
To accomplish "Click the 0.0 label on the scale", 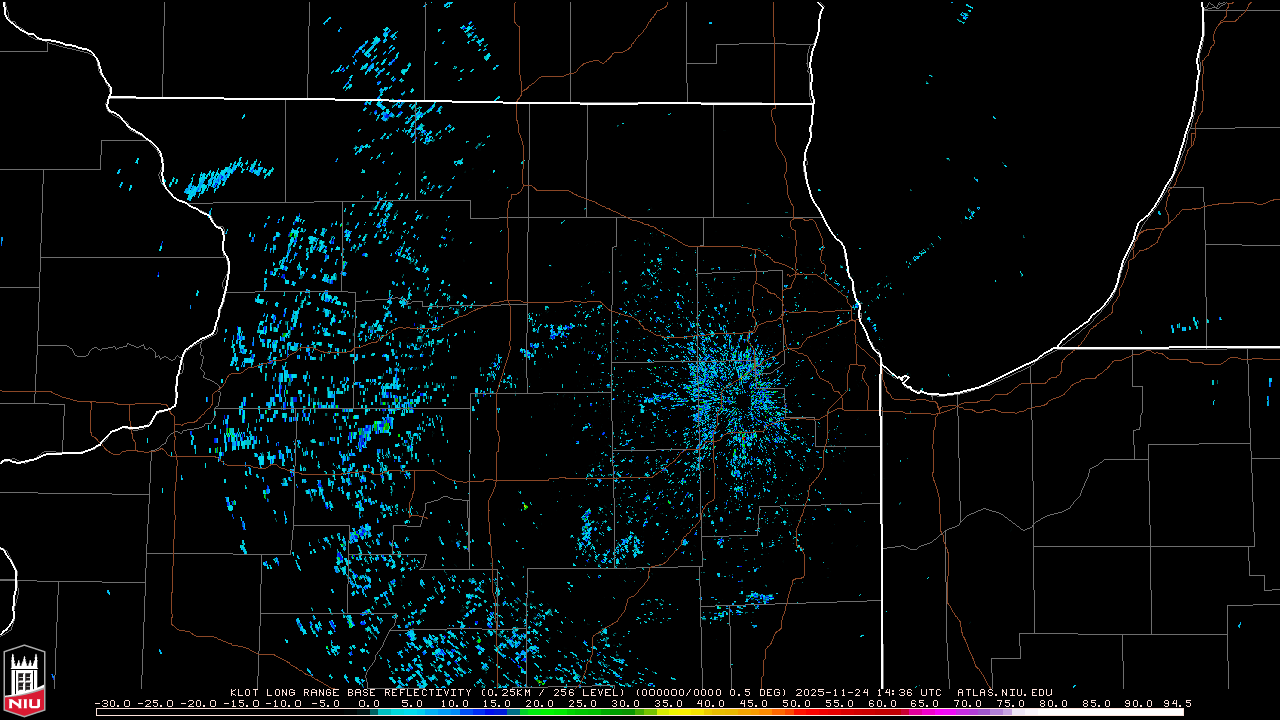I will [x=369, y=703].
